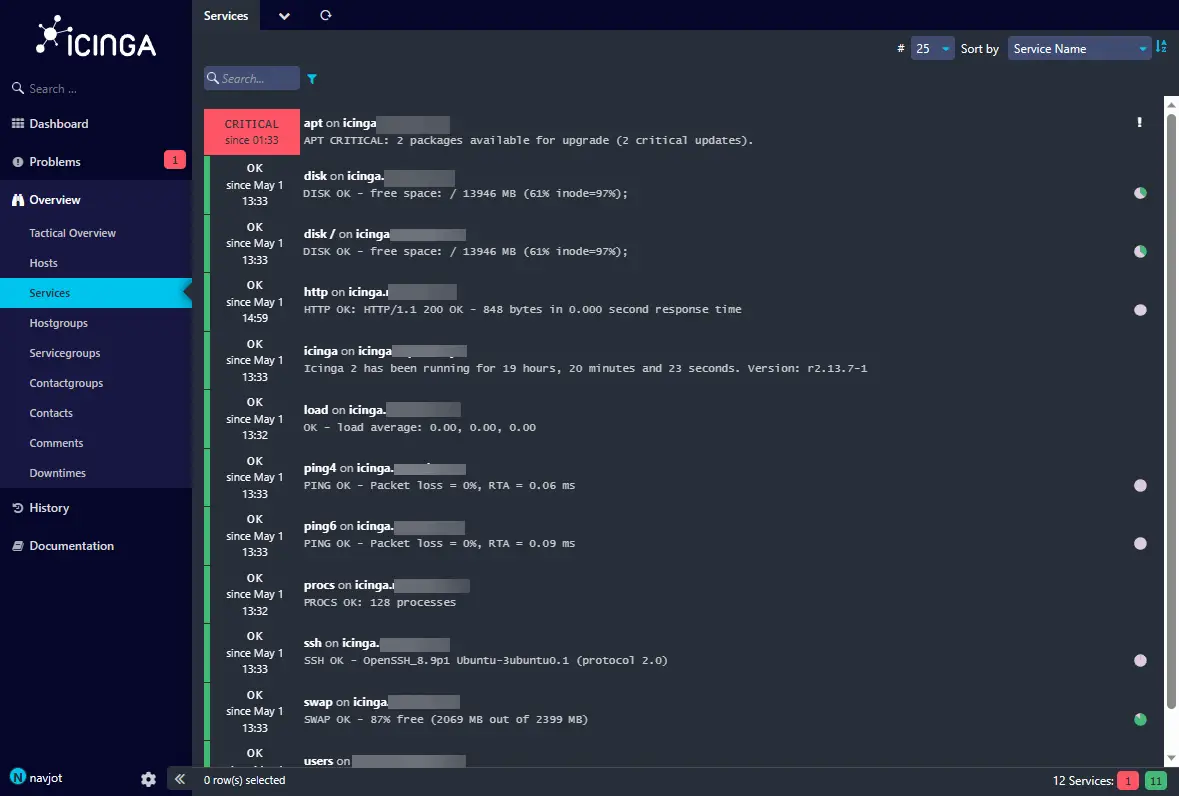The width and height of the screenshot is (1179, 796).
Task: Click the refresh icon beside Services tab
Action: tap(325, 15)
